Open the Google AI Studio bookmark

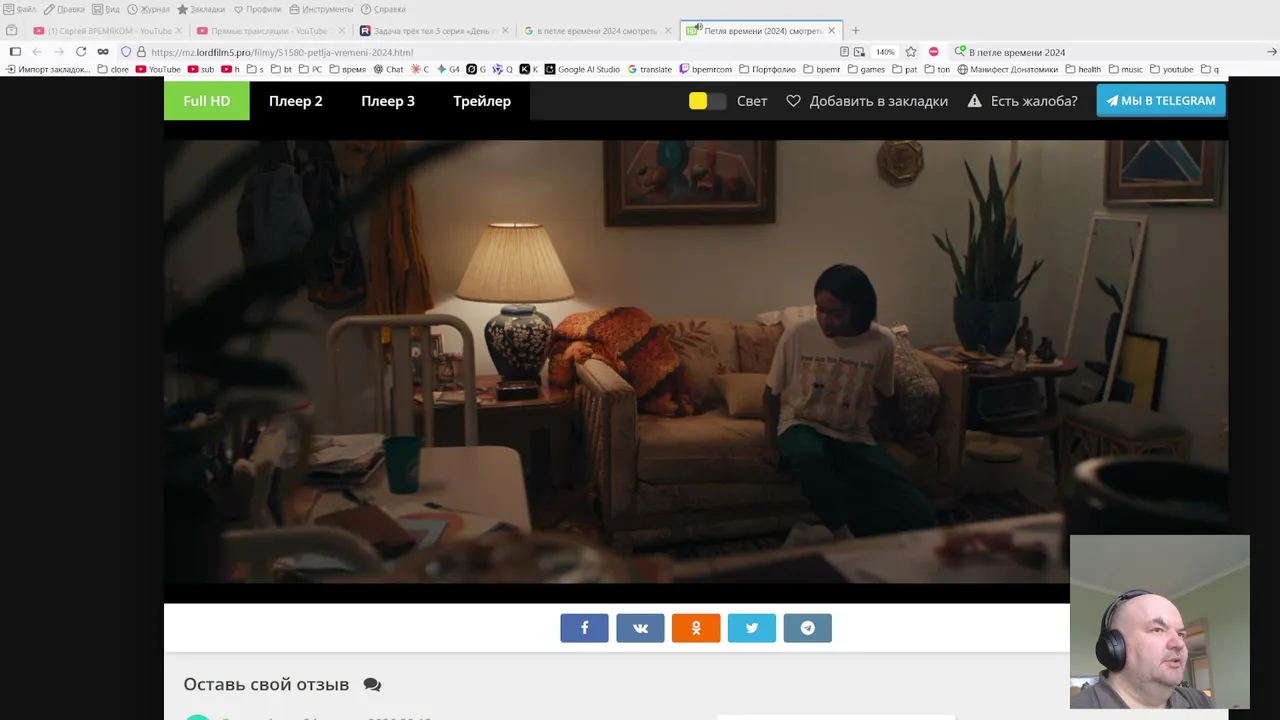[x=582, y=70]
